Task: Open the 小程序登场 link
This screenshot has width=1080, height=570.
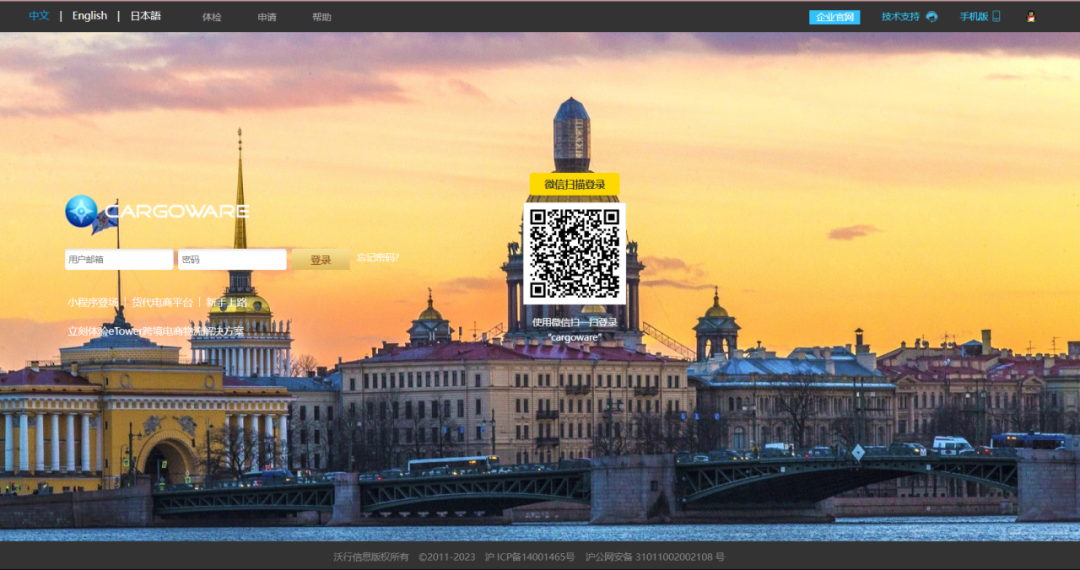Action: (93, 302)
